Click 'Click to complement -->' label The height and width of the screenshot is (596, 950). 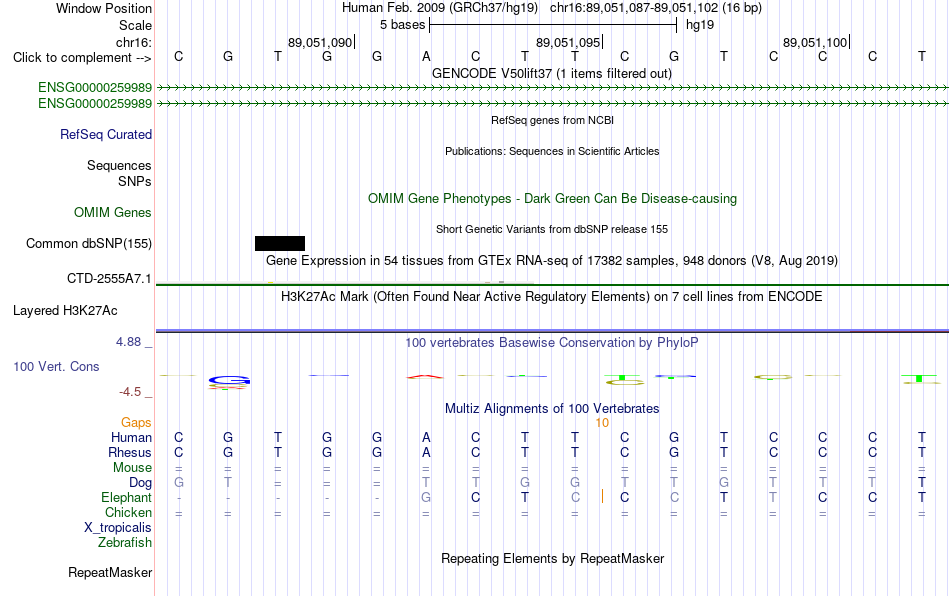[x=82, y=58]
